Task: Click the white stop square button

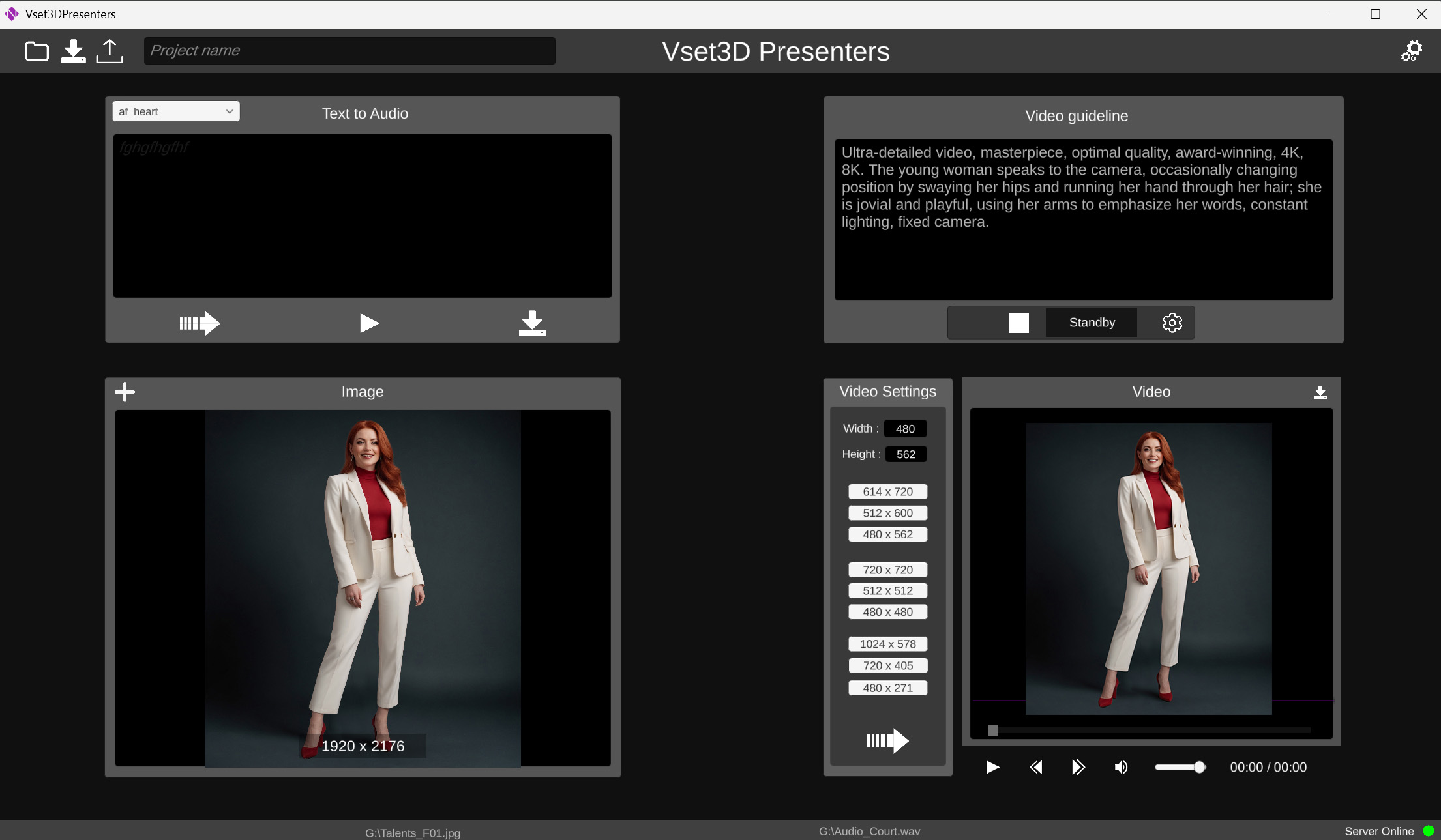Action: pos(1018,323)
